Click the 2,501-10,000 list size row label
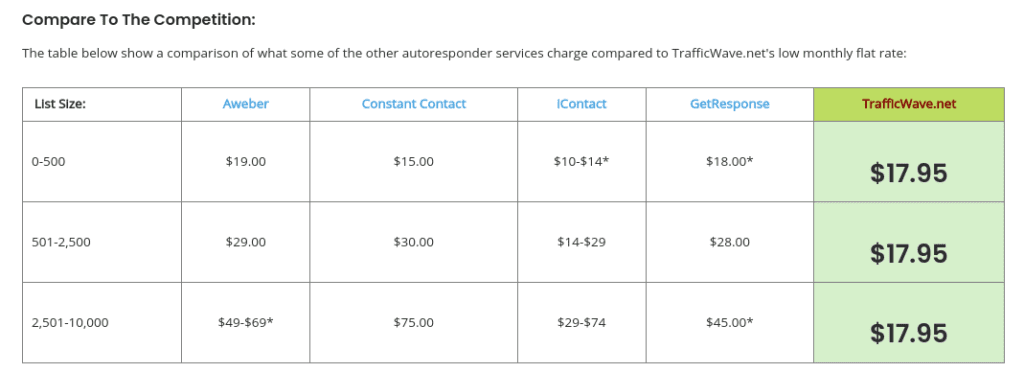This screenshot has height=372, width=1024. (x=70, y=322)
